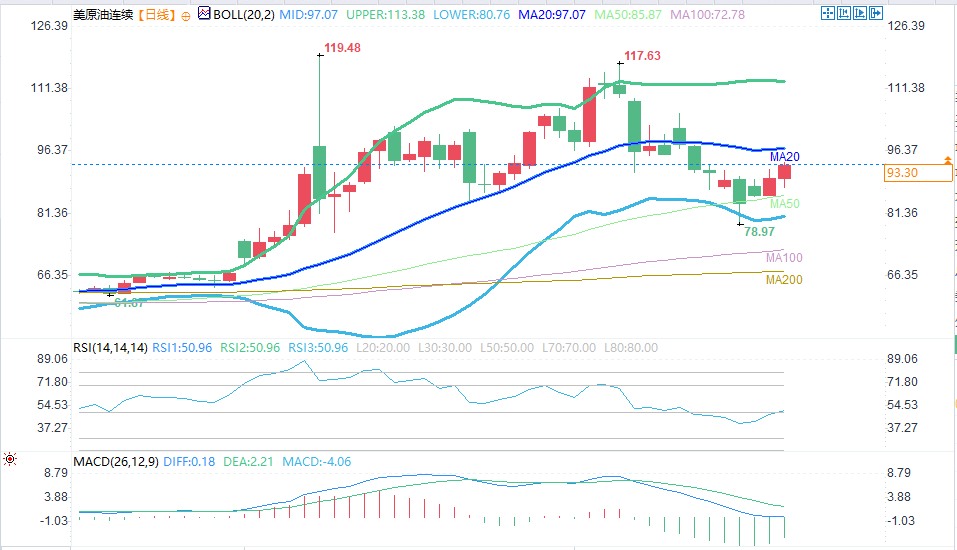Select the 日线 period label
Viewport: 957px width, 550px height.
coord(157,14)
